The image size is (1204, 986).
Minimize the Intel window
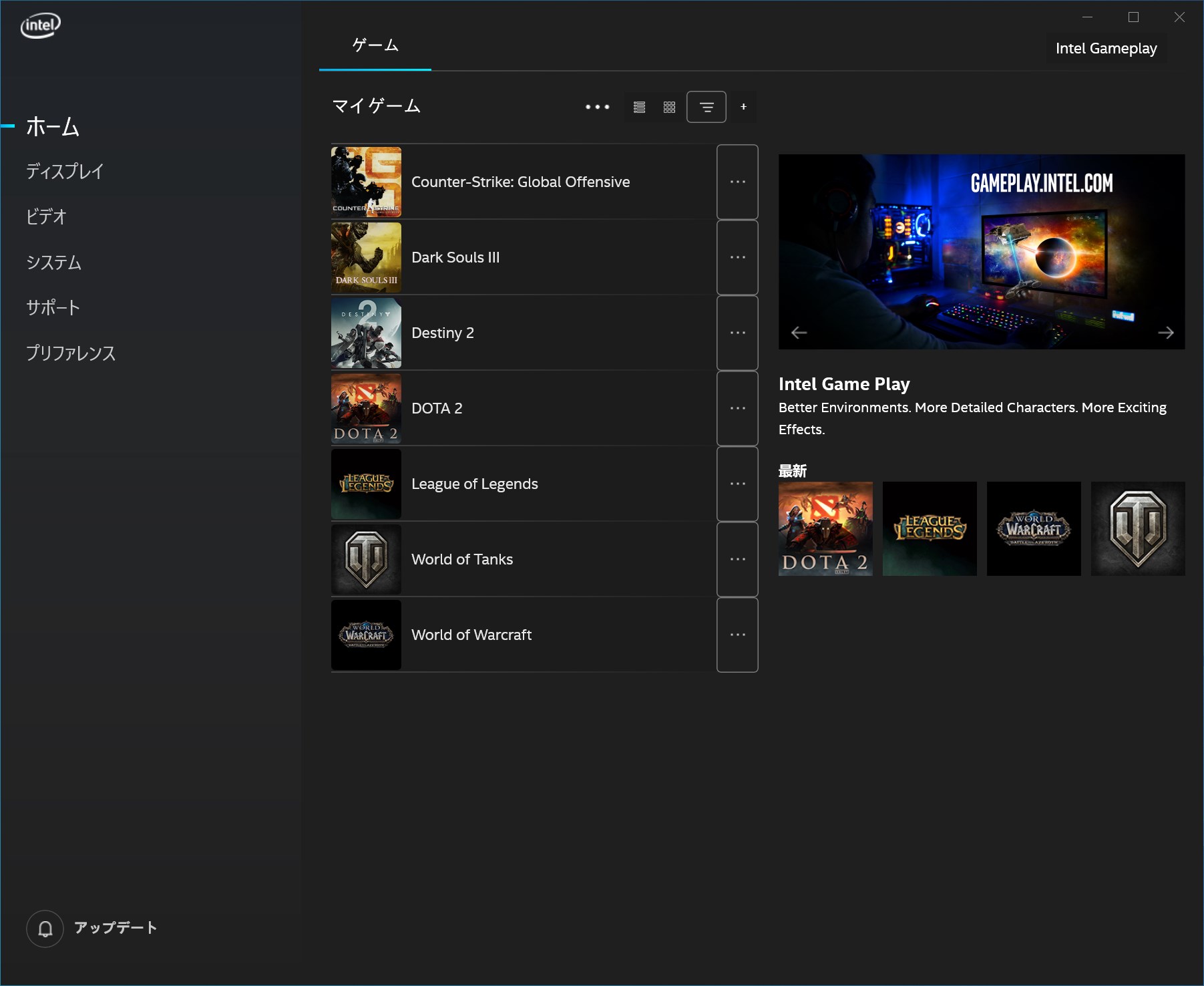(1087, 17)
